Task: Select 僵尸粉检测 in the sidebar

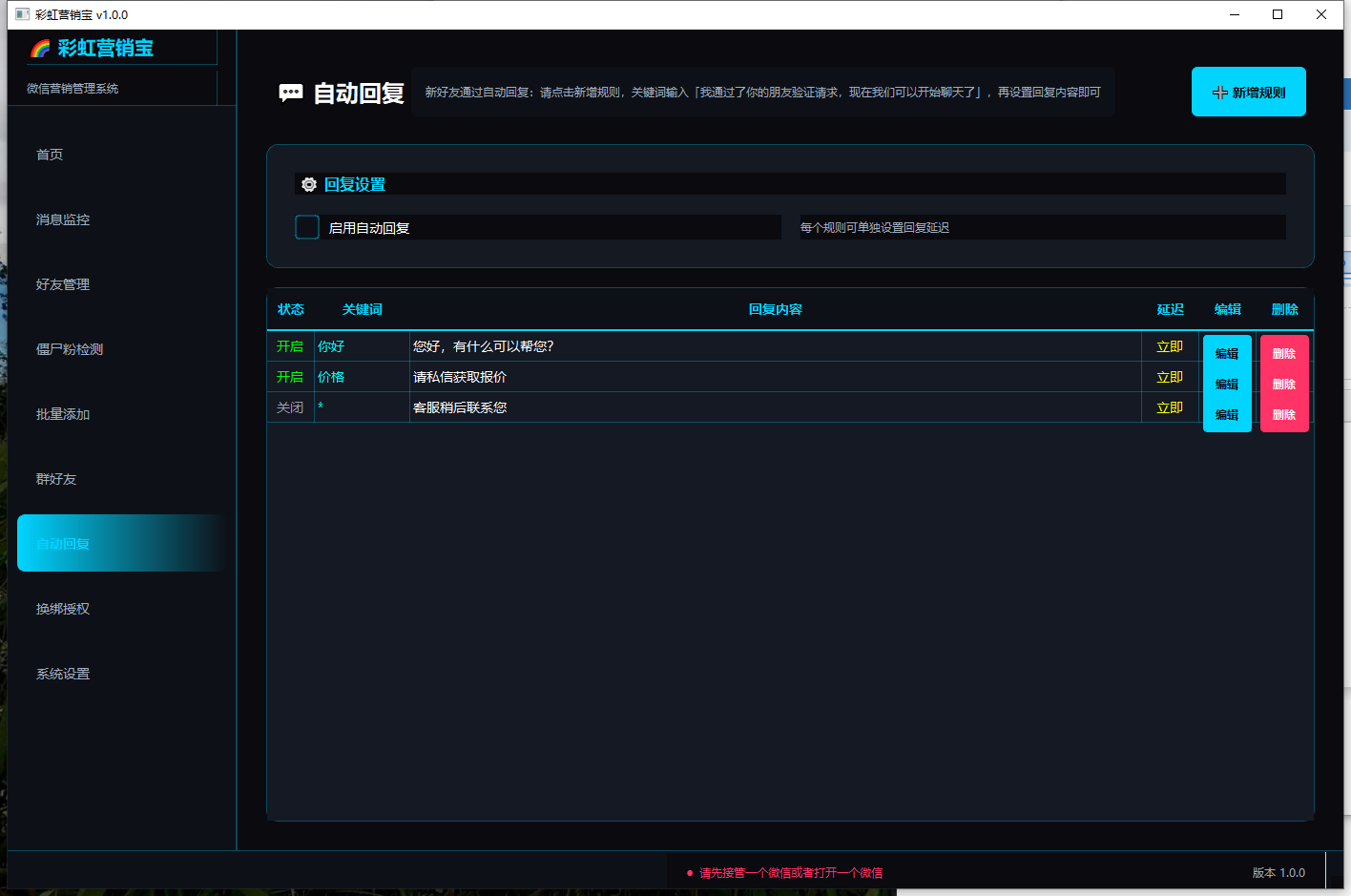Action: click(x=122, y=349)
